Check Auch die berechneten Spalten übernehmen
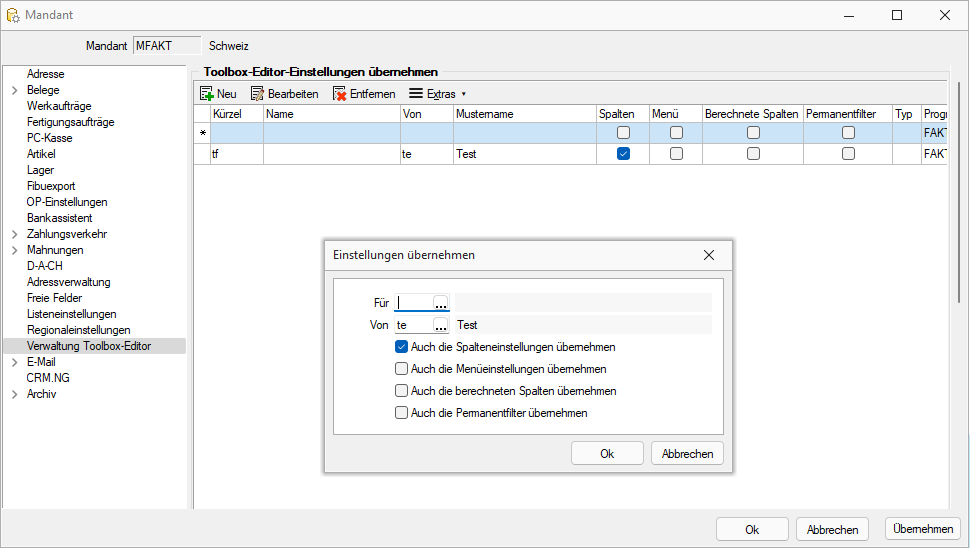970x548 pixels. [x=402, y=391]
